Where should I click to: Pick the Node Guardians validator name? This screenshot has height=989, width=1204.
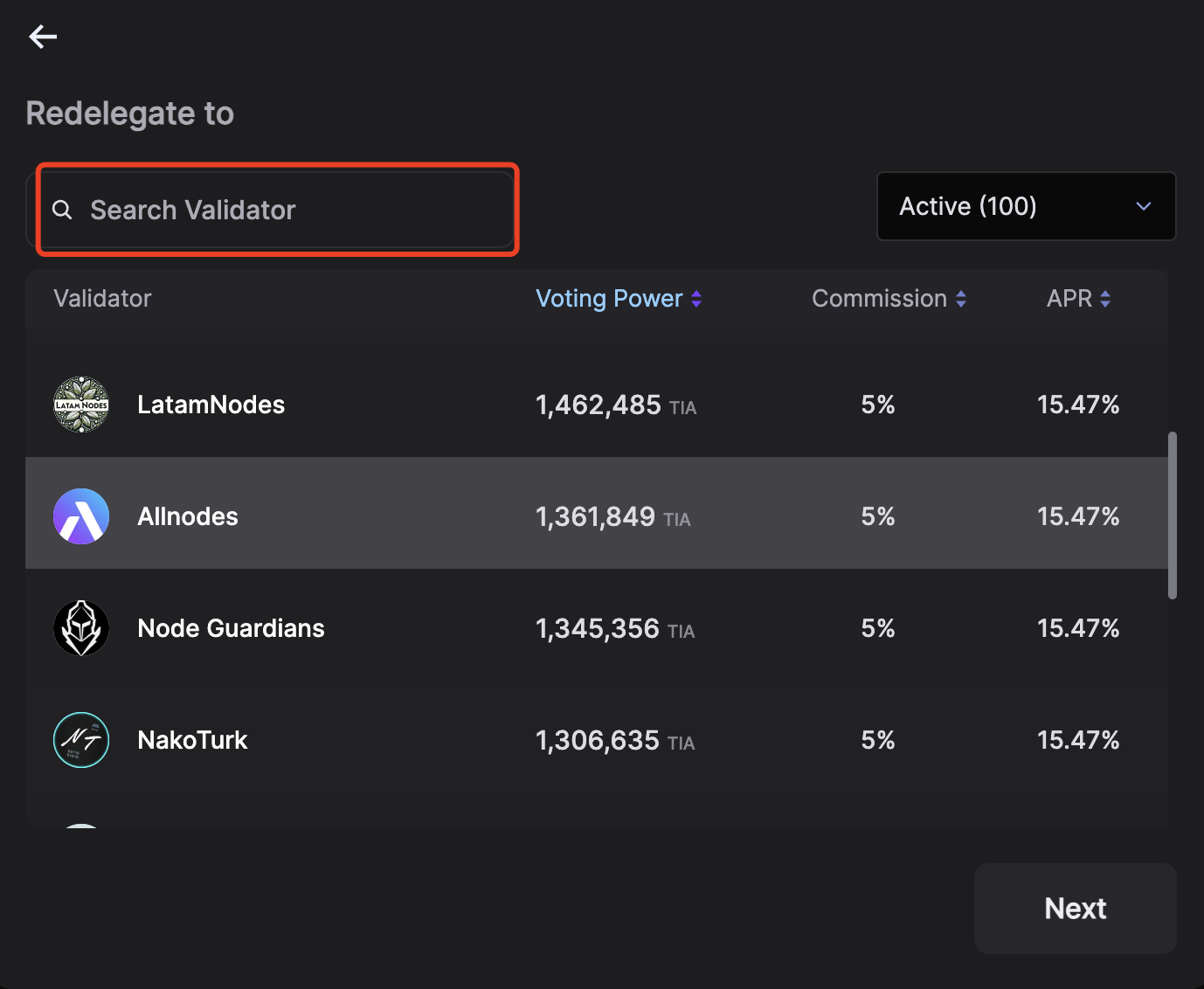click(x=231, y=628)
